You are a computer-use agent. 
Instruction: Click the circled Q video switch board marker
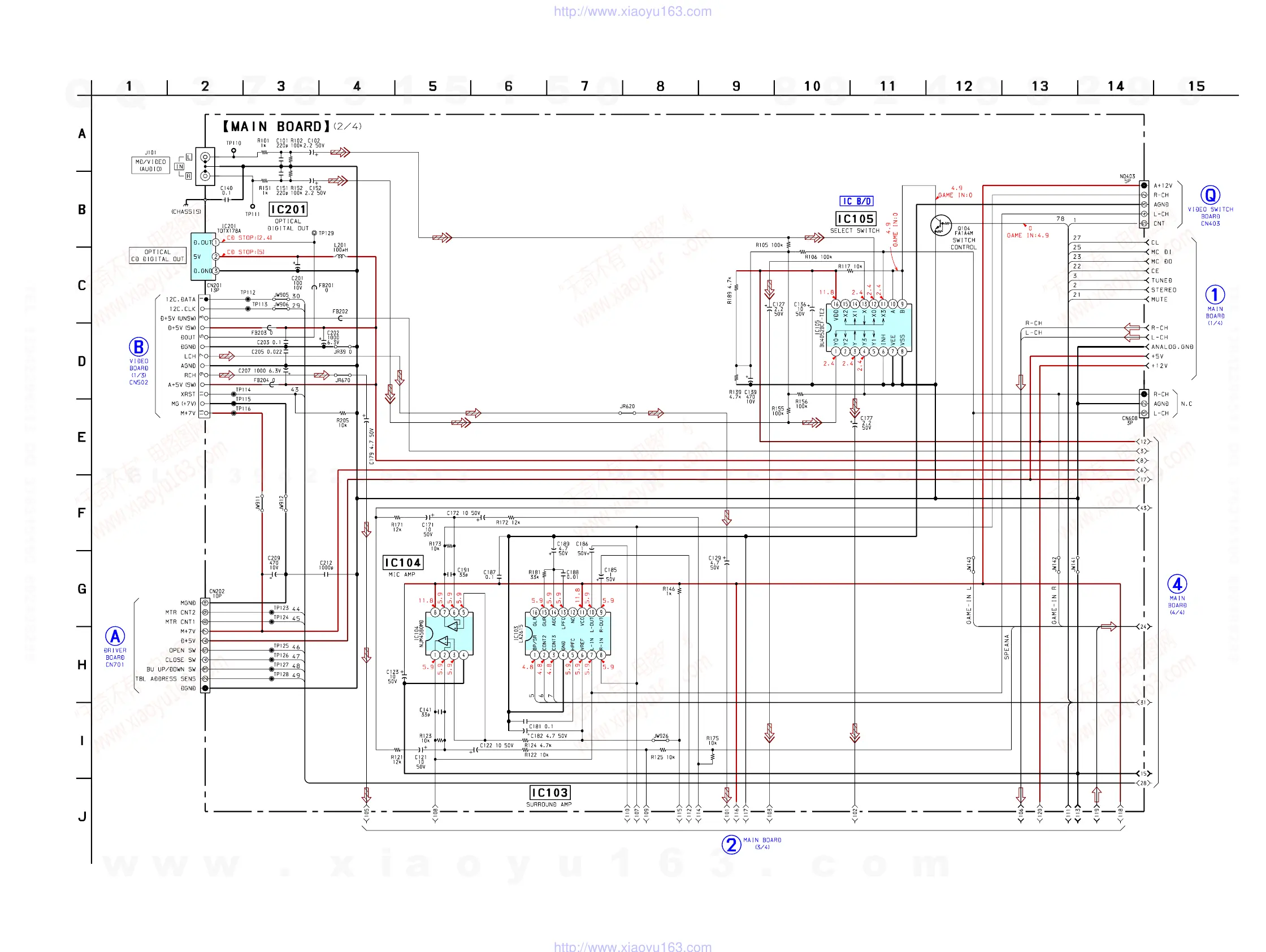[x=1210, y=195]
